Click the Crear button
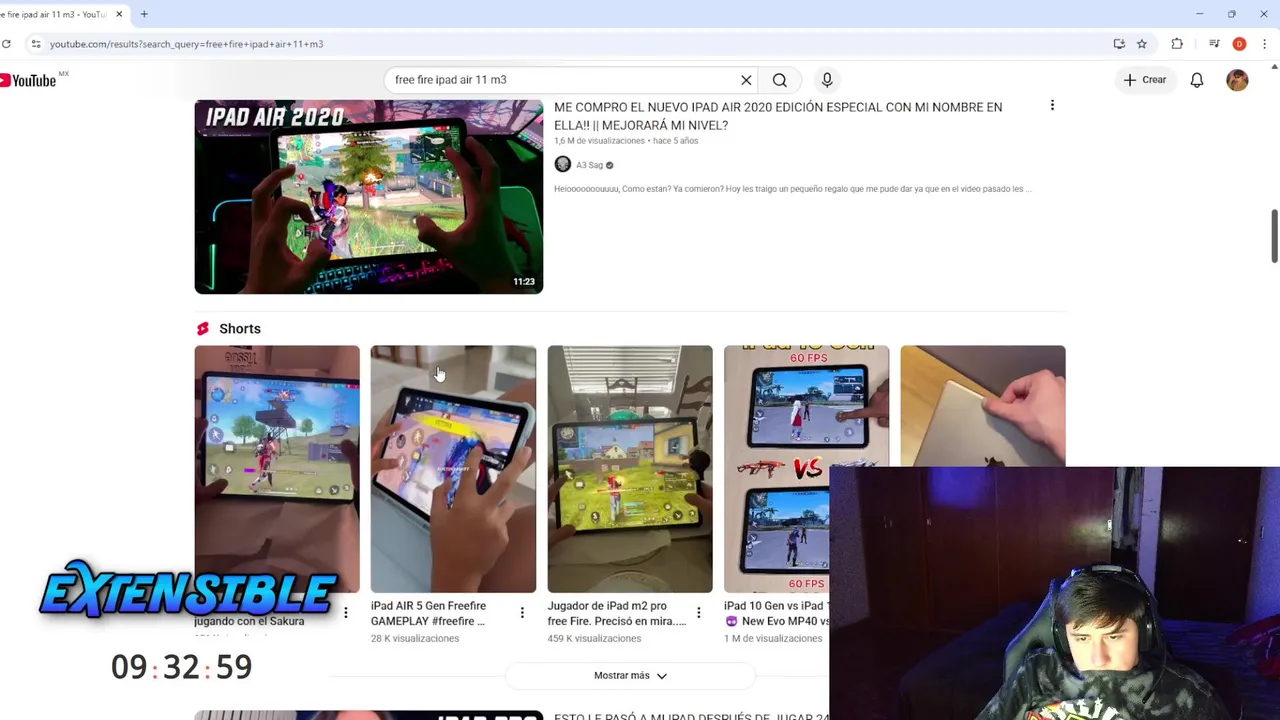 [1145, 80]
